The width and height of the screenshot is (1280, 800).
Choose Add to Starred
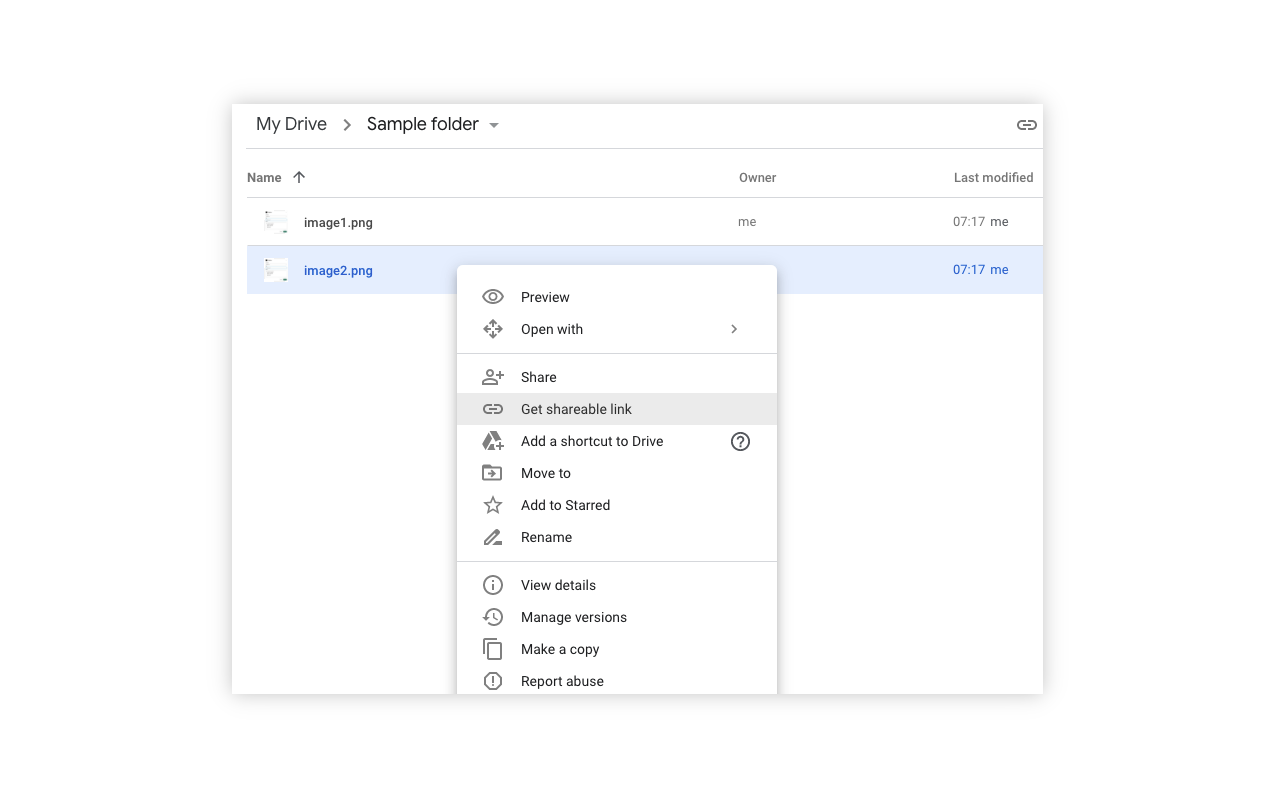[617, 505]
